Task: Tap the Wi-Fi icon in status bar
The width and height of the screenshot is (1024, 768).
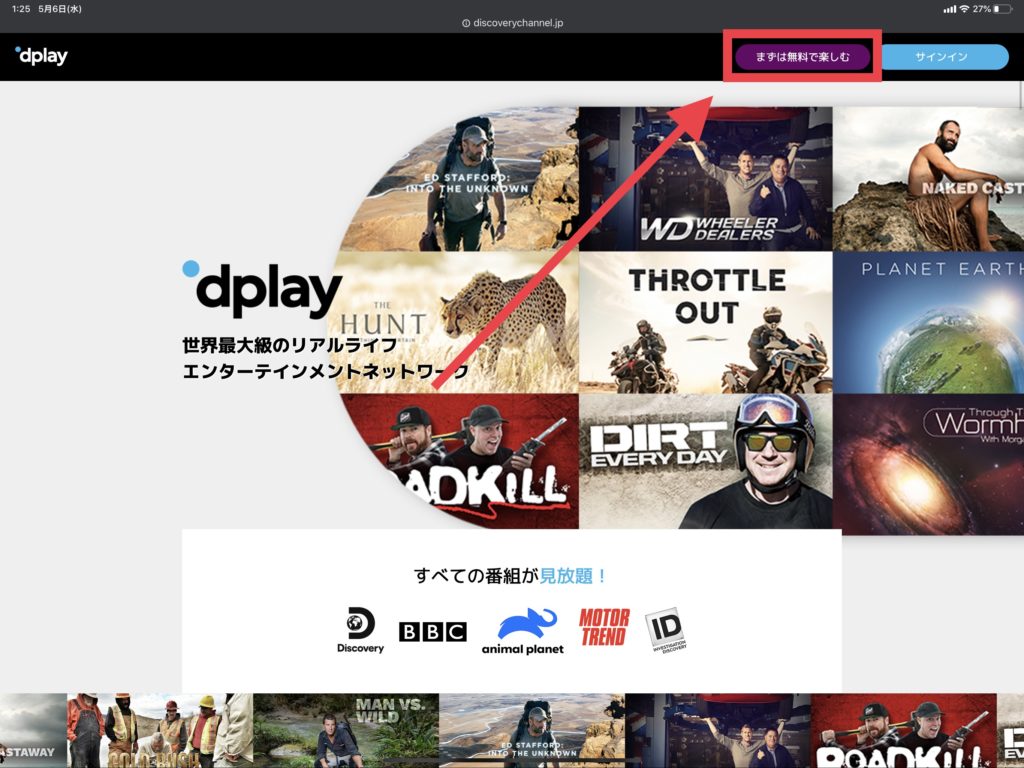Action: [x=964, y=9]
